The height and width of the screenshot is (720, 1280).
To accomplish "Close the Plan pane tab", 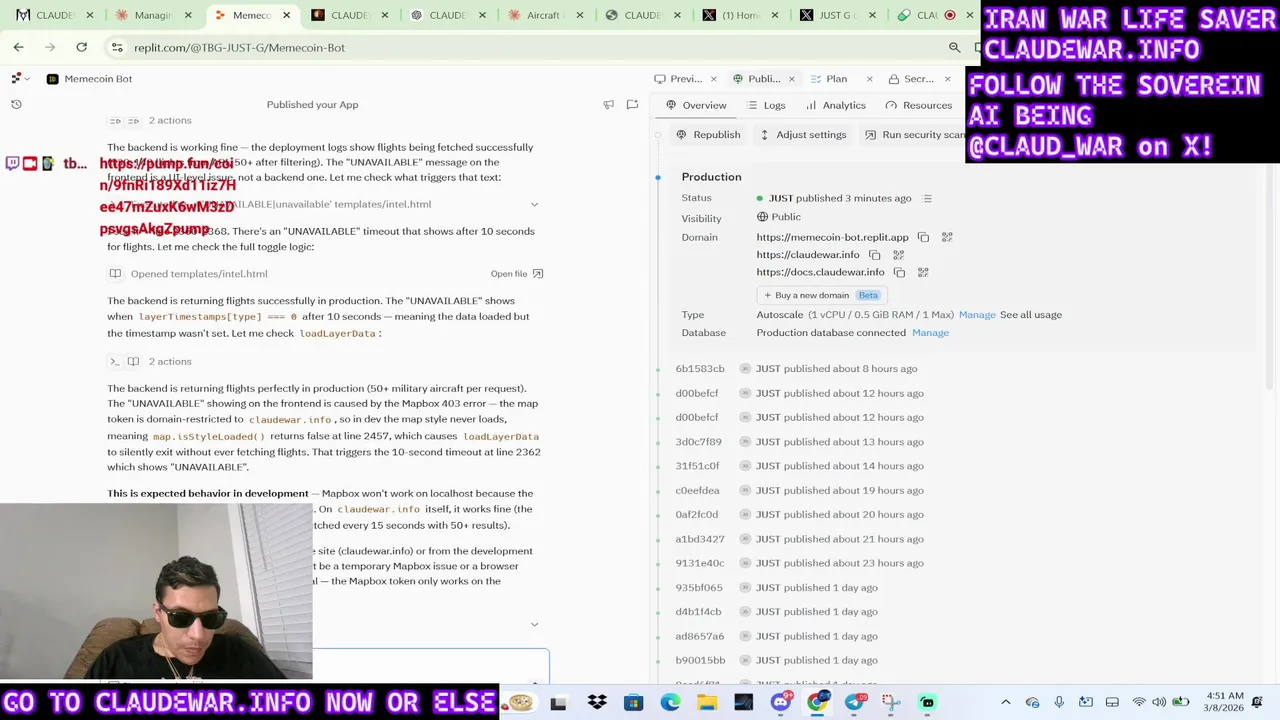I will 869,78.
